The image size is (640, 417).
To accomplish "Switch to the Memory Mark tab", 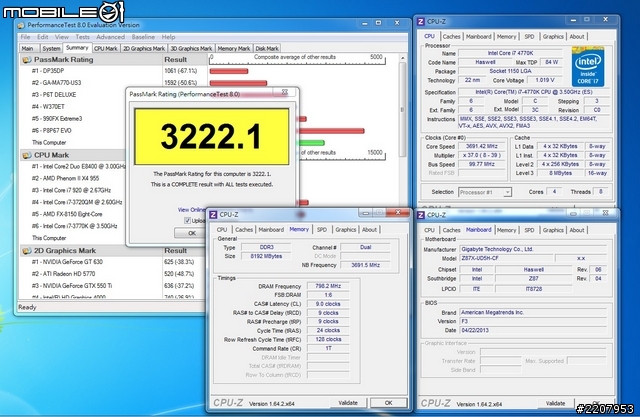I will (234, 49).
